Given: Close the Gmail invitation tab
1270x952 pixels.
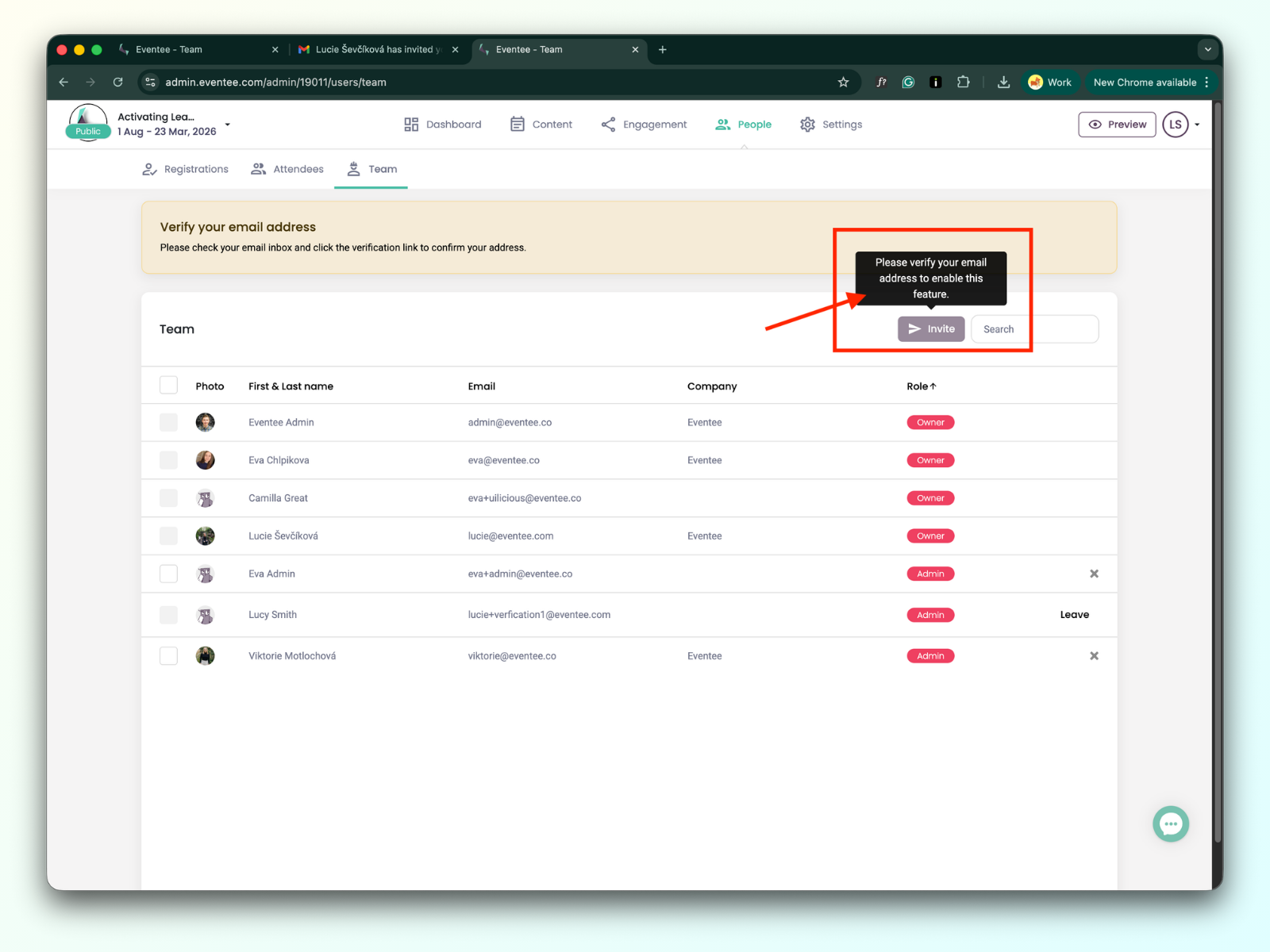Looking at the screenshot, I should 455,49.
